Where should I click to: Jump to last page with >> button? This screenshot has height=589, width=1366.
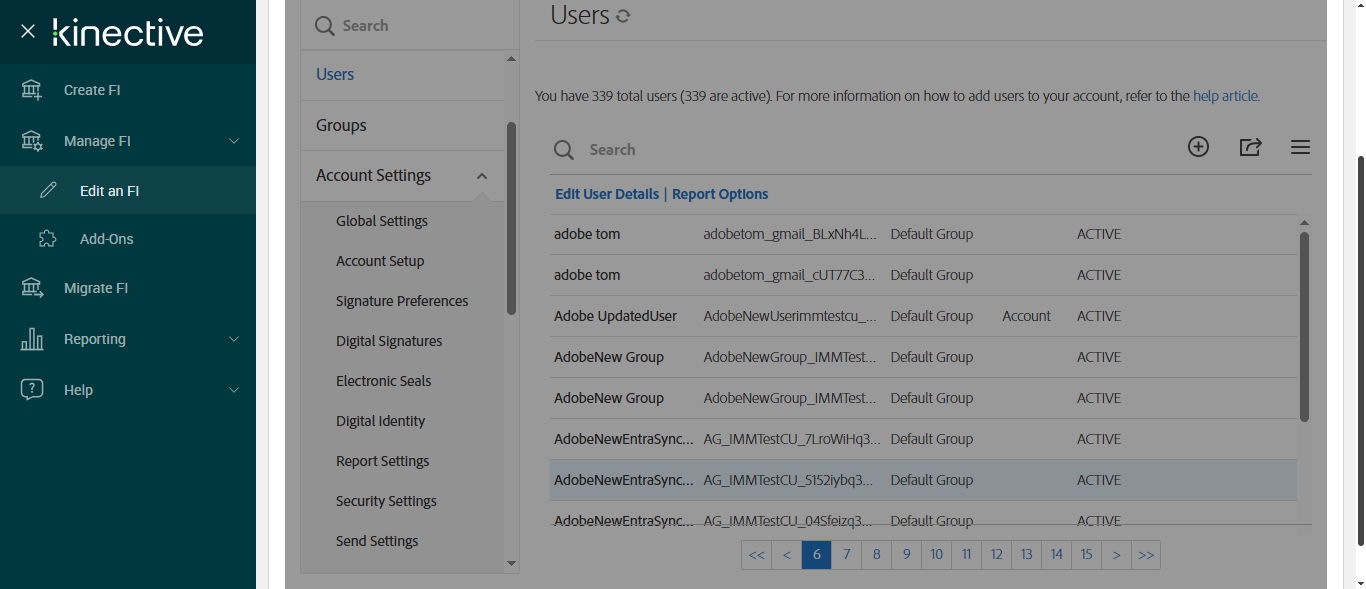(1146, 555)
